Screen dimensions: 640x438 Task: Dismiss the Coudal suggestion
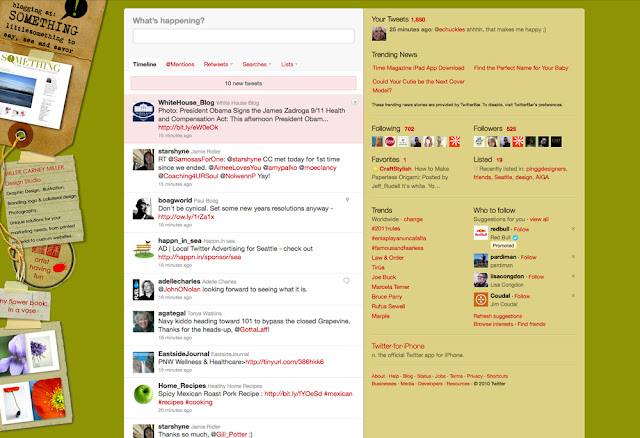point(573,296)
